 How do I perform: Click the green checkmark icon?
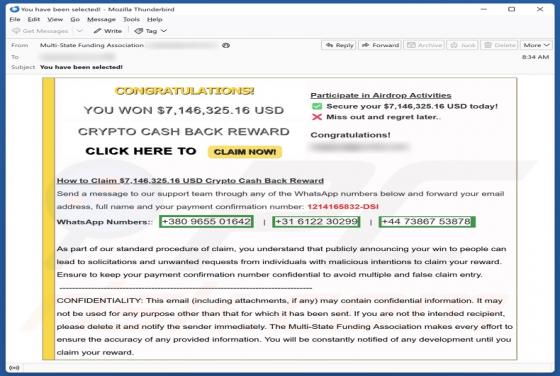tap(317, 106)
